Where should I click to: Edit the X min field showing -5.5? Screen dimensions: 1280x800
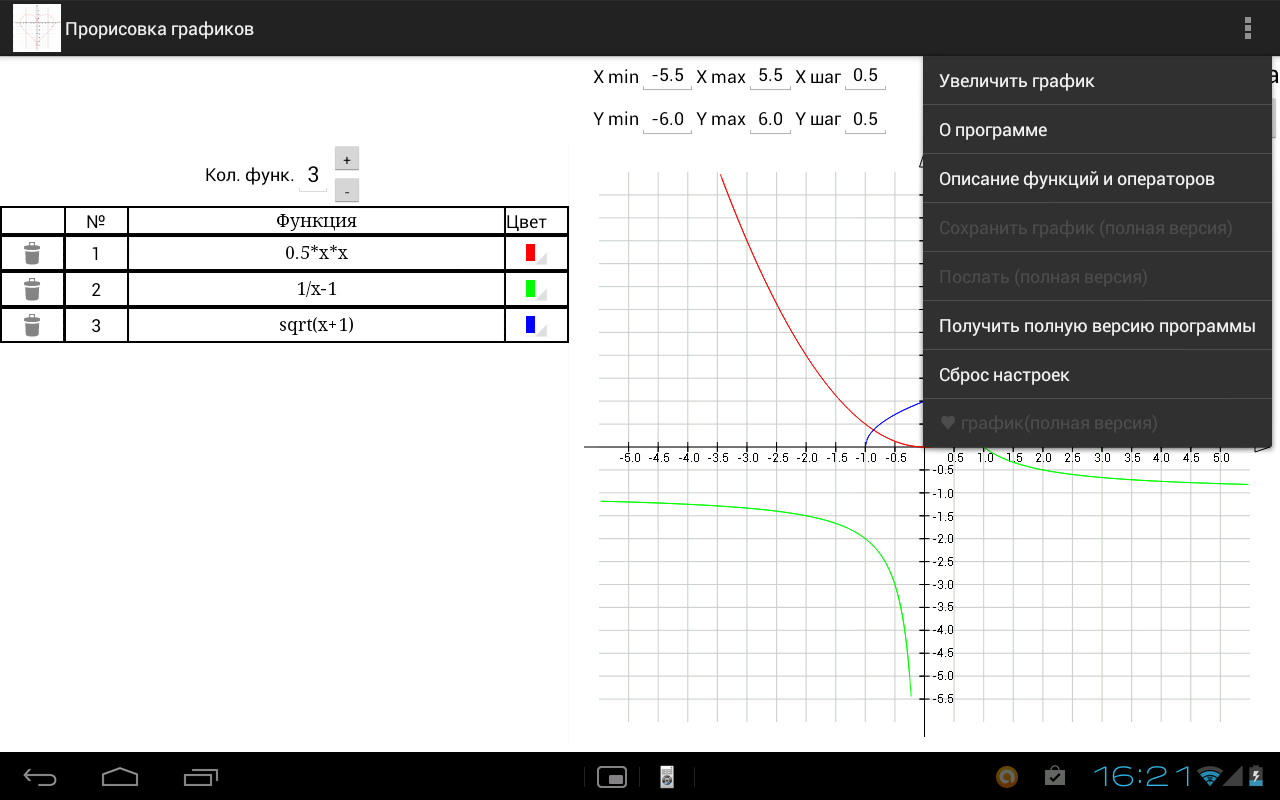coord(667,76)
